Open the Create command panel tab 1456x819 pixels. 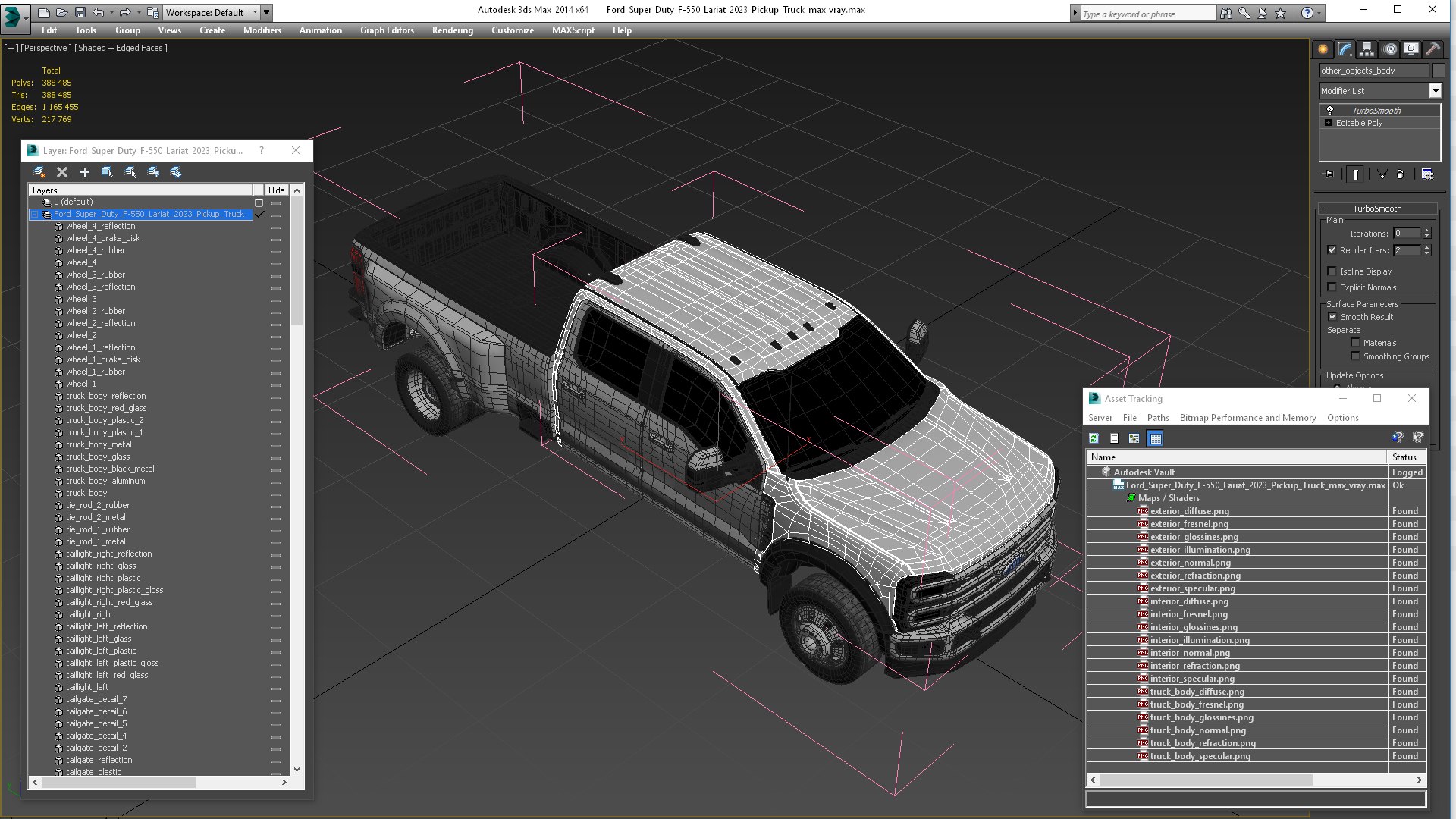point(1323,49)
